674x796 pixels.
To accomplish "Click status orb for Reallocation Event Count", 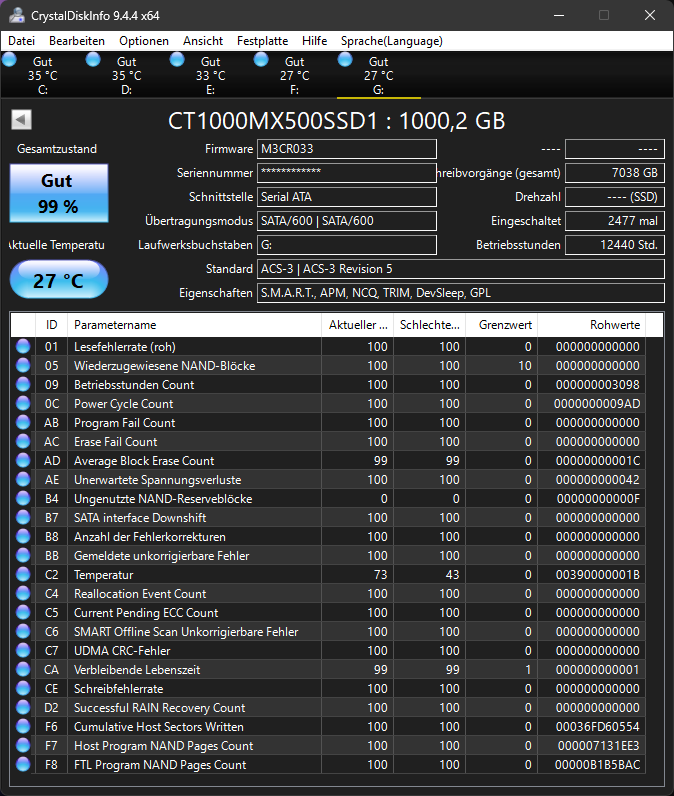I will [x=23, y=593].
